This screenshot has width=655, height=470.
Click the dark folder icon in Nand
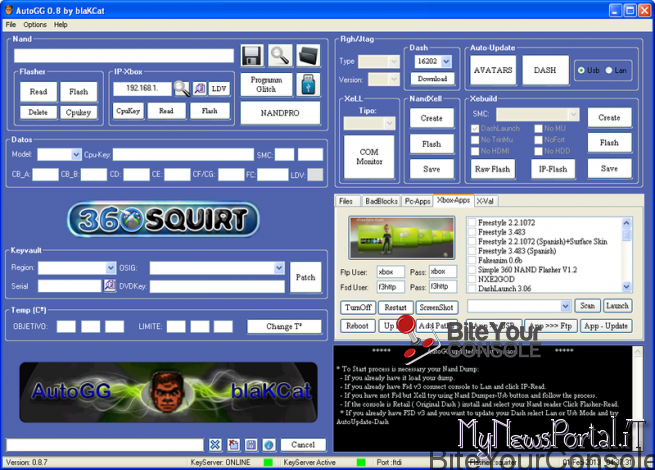coord(308,56)
